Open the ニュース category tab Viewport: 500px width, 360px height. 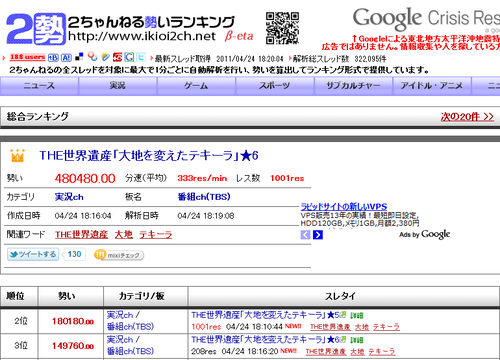[39, 86]
